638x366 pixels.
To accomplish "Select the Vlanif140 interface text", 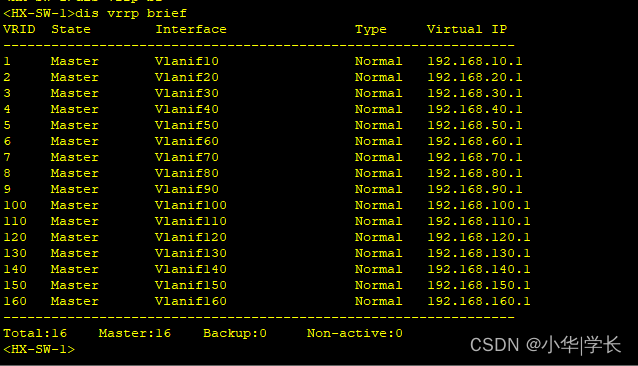I will pos(191,269).
